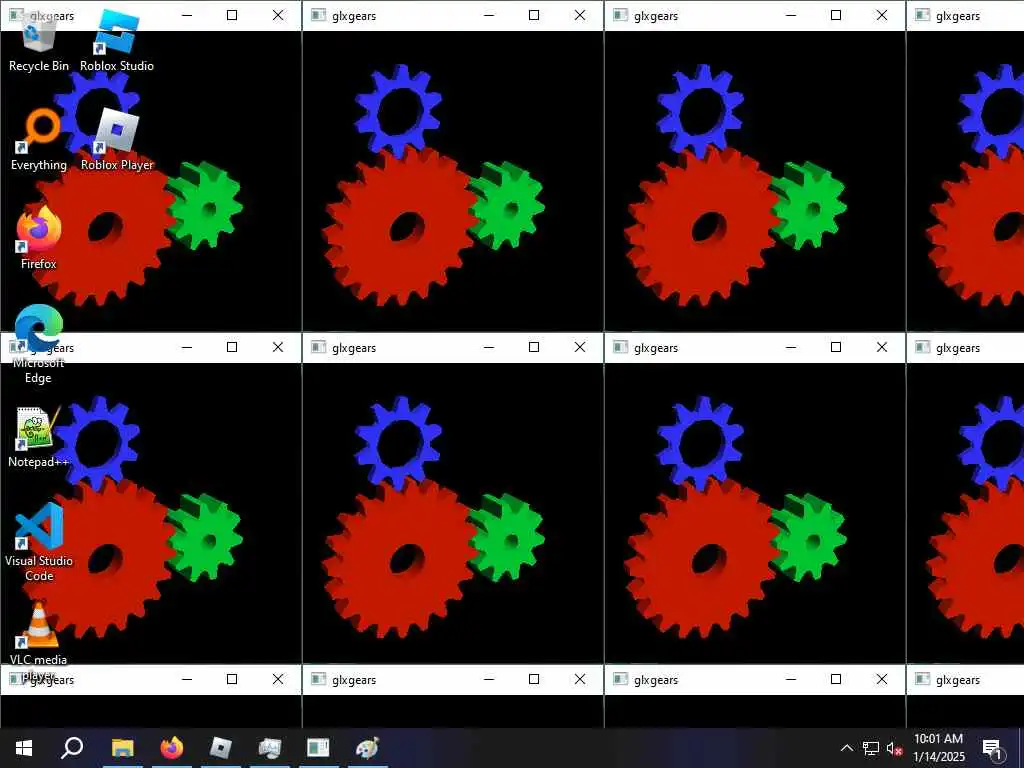Select the Visual Studio Code desktop shortcut

(x=39, y=542)
